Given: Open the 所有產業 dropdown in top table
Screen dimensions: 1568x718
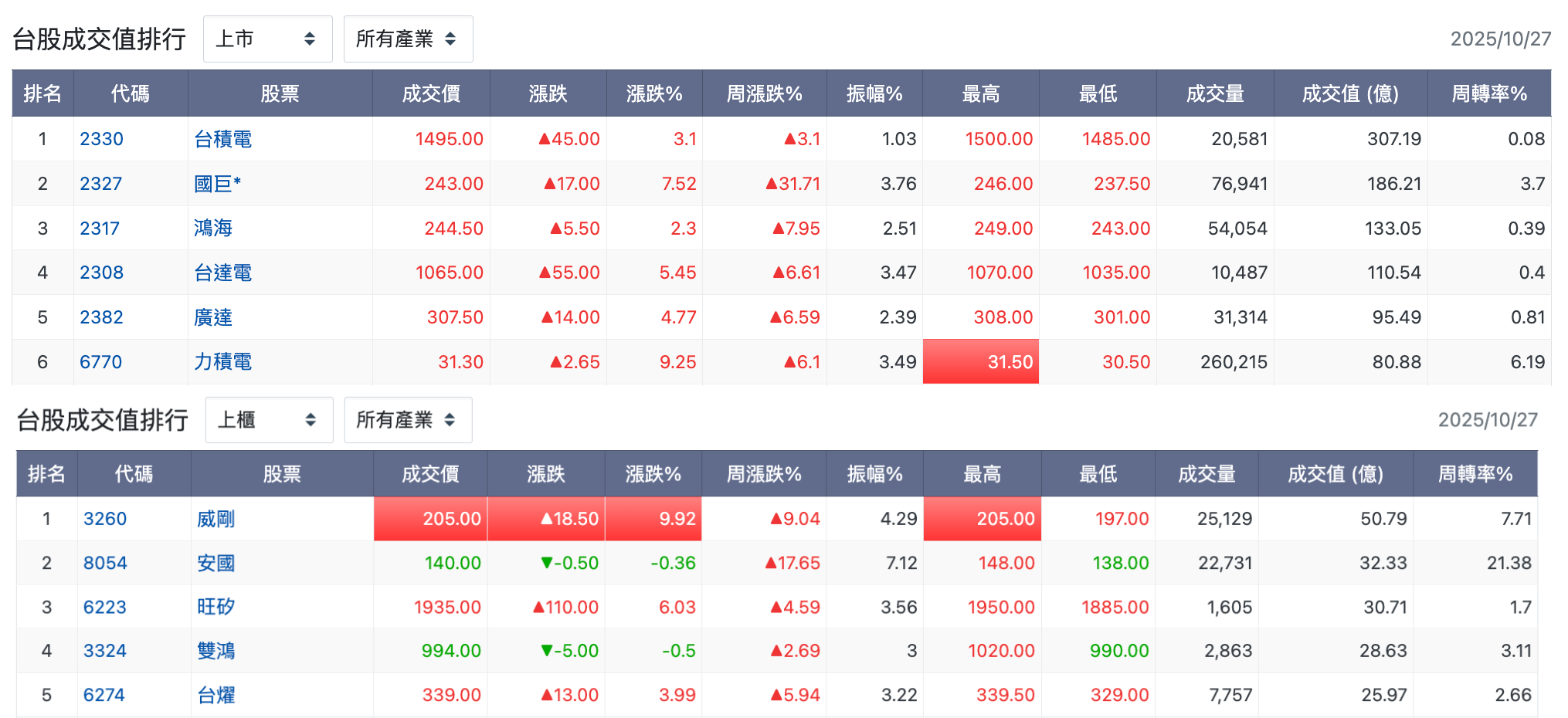Looking at the screenshot, I should coord(408,39).
